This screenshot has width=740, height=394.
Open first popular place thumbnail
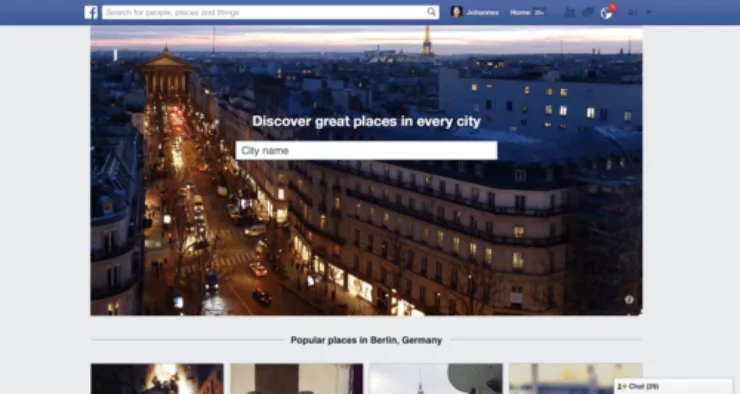point(157,378)
